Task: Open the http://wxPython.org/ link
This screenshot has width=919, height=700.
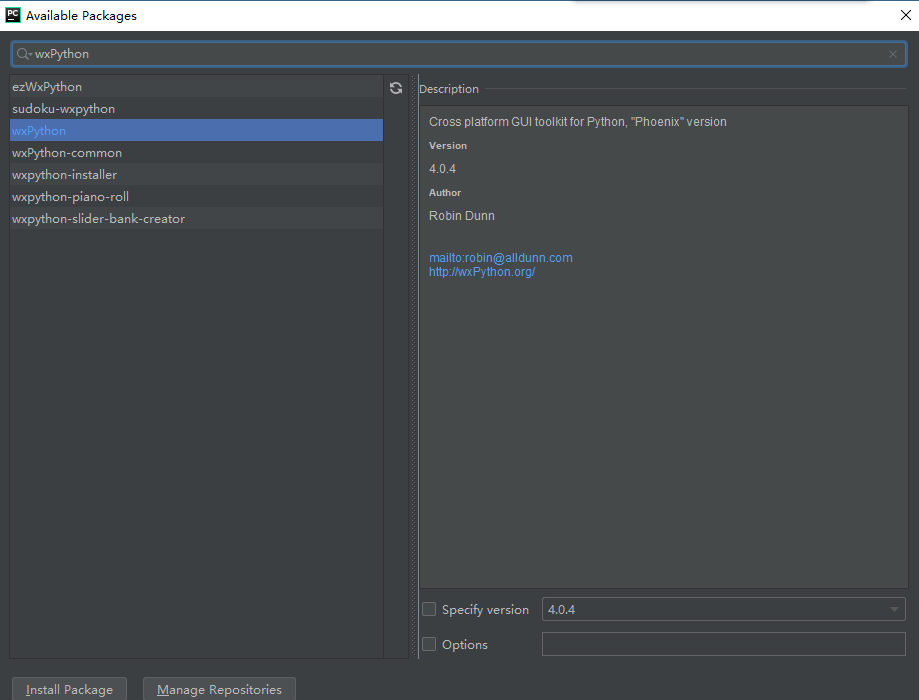Action: [x=482, y=272]
